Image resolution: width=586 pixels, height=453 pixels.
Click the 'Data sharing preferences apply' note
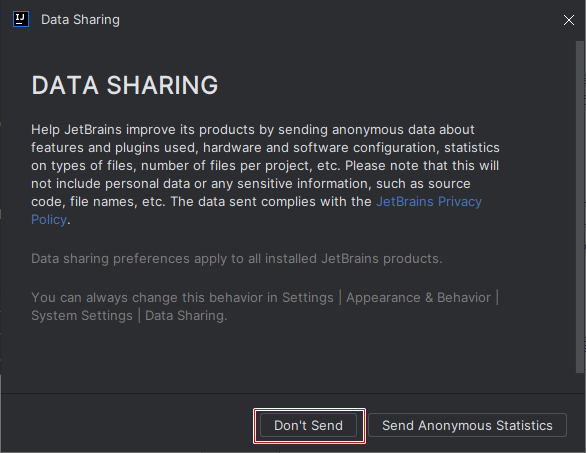pyautogui.click(x=237, y=259)
